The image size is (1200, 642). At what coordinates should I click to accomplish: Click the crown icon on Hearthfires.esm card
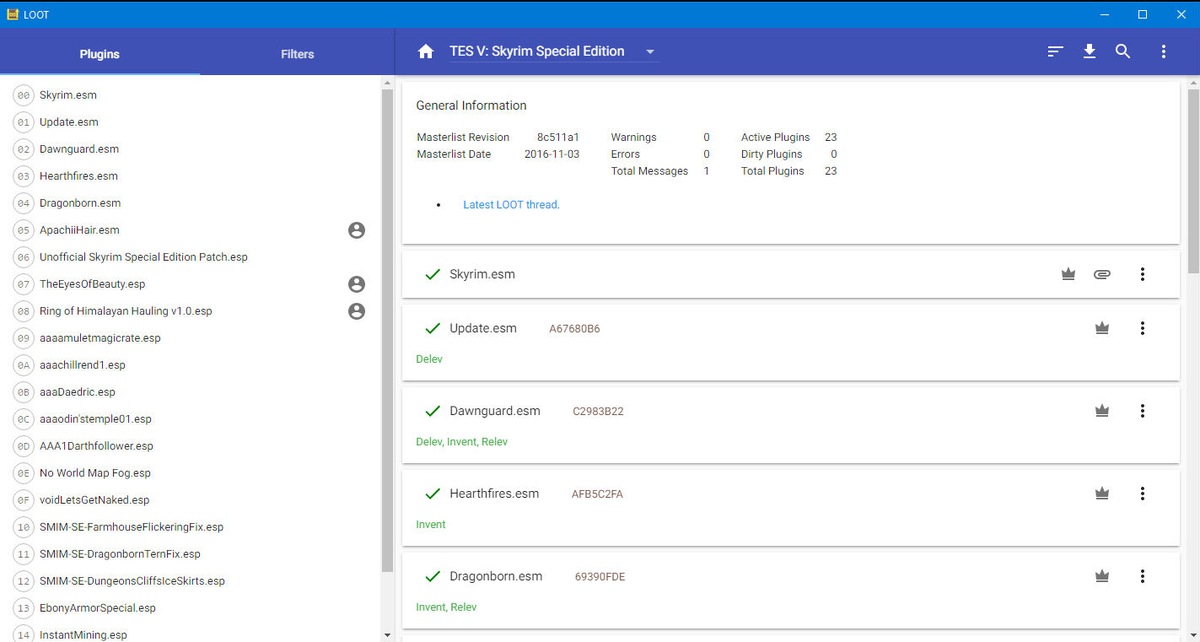(x=1102, y=494)
